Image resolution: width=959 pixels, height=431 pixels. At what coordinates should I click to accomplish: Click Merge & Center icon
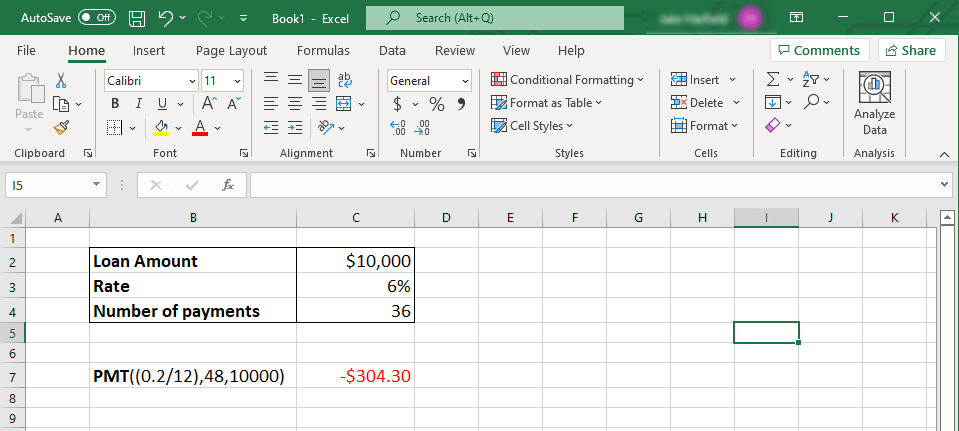click(x=344, y=104)
